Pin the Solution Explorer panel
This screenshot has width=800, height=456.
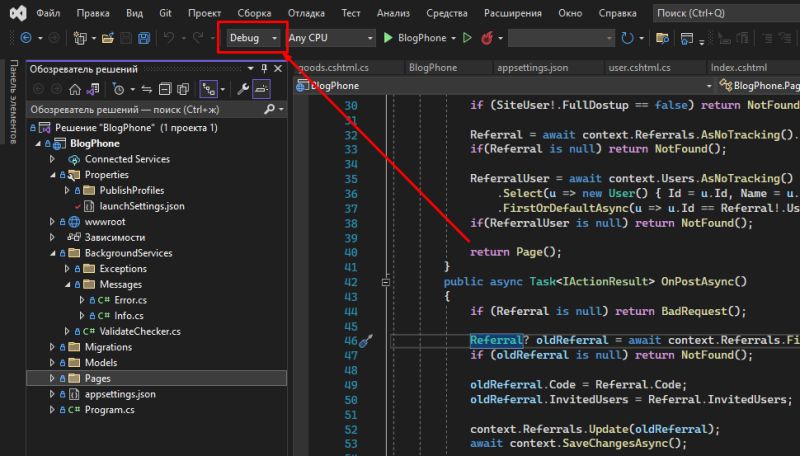[264, 68]
